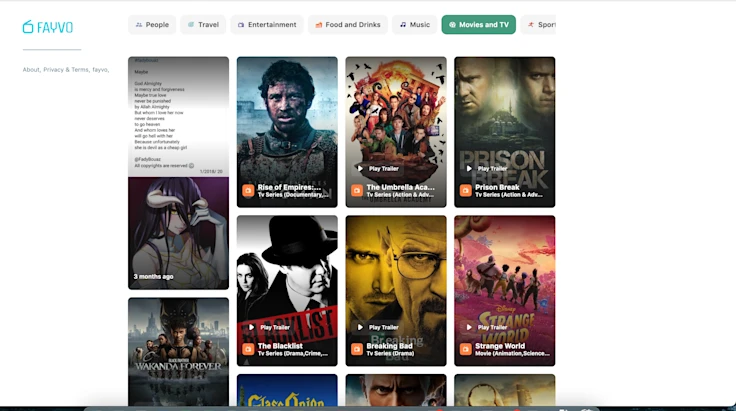Click the Entertainment tab icon
Viewport: 736px width, 411px height.
click(x=241, y=25)
